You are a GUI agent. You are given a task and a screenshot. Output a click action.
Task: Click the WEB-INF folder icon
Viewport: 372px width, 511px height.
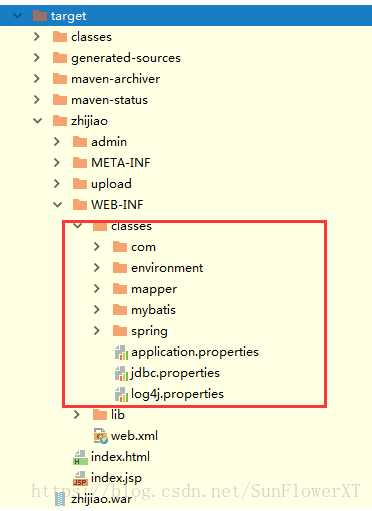80,204
